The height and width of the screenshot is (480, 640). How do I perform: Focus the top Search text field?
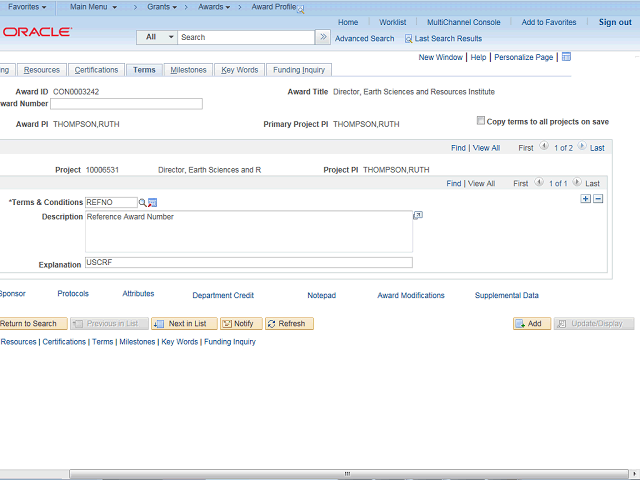246,37
